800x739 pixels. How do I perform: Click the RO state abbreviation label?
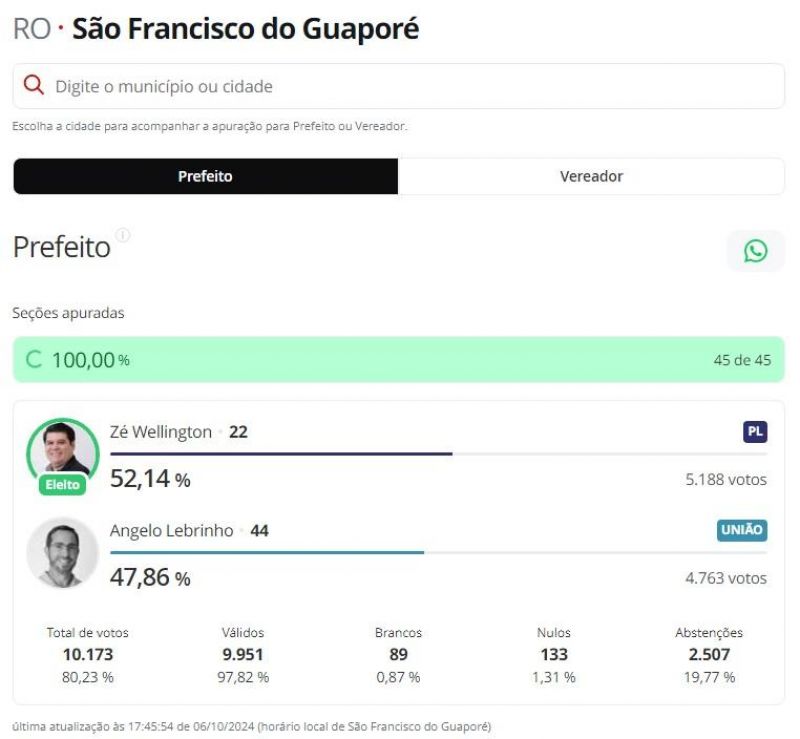pos(31,28)
